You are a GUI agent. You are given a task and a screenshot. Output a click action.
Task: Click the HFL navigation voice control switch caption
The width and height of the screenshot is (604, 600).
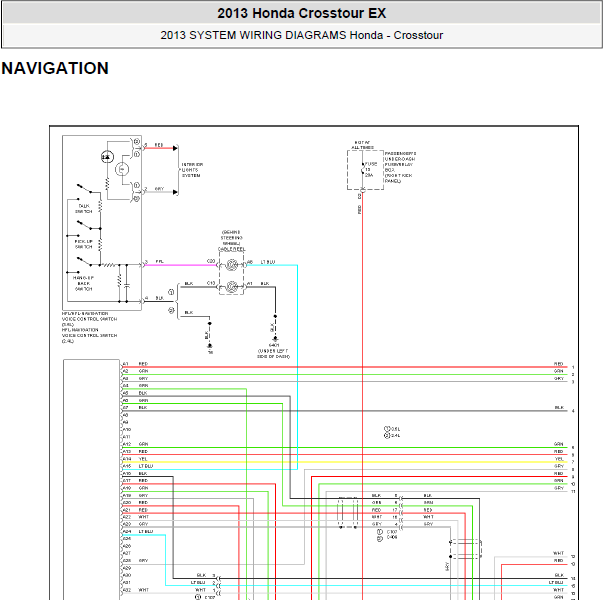click(x=89, y=327)
